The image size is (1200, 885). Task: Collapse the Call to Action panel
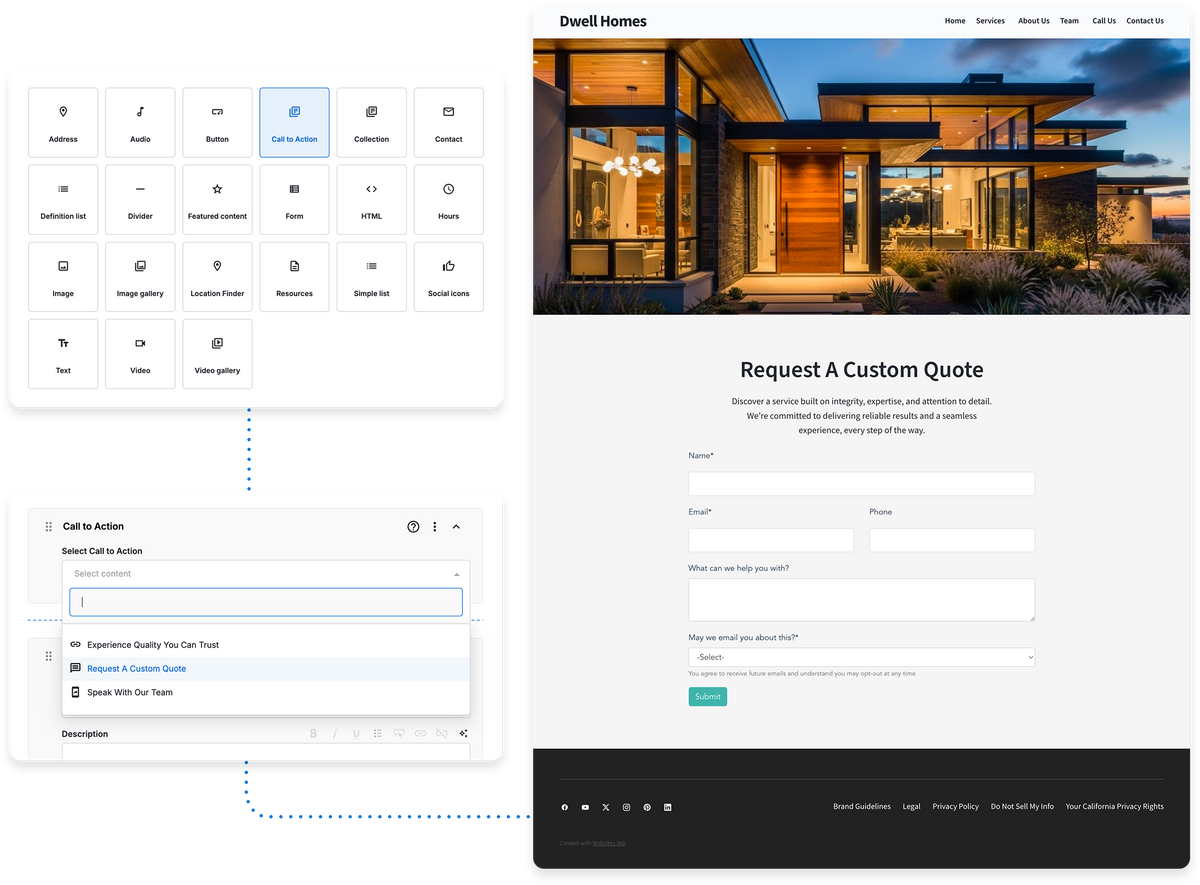pos(457,527)
